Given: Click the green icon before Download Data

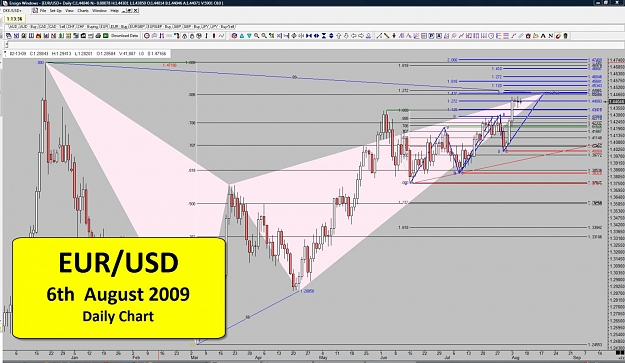Looking at the screenshot, I should coord(105,36).
